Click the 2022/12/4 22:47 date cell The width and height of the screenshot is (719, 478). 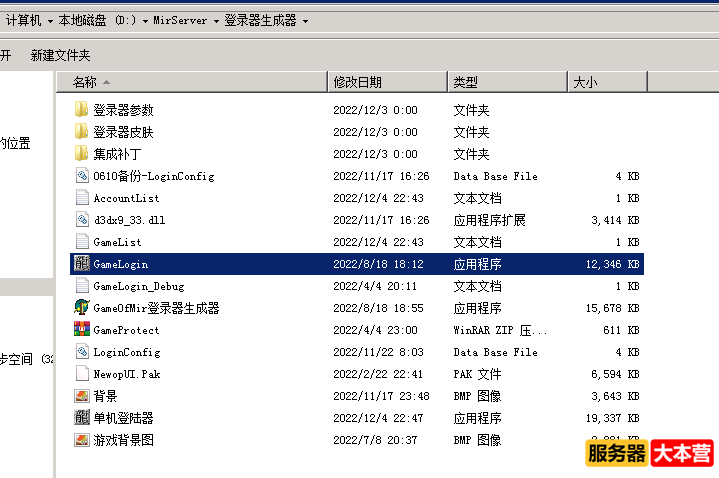pos(378,418)
